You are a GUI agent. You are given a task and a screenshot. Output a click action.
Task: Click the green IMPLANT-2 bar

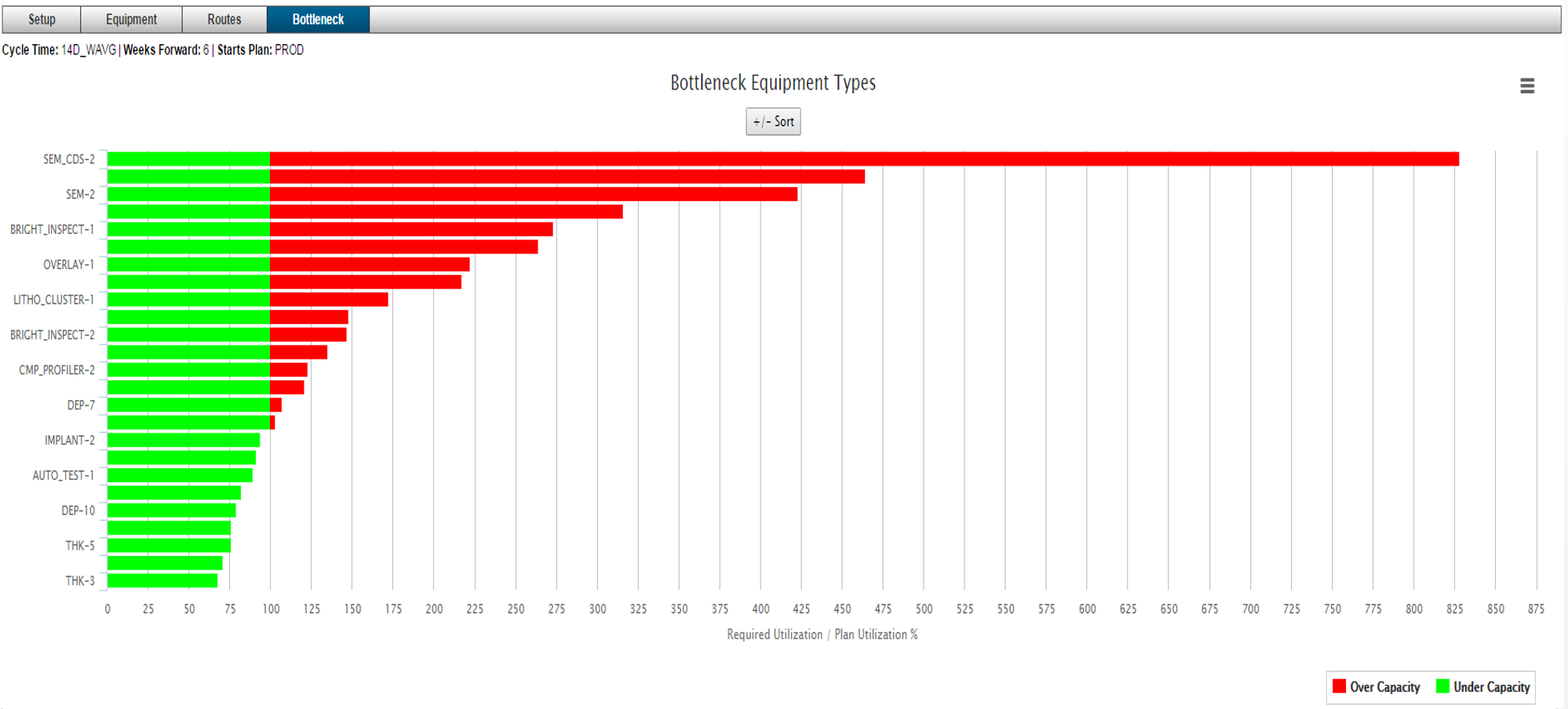pyautogui.click(x=184, y=440)
